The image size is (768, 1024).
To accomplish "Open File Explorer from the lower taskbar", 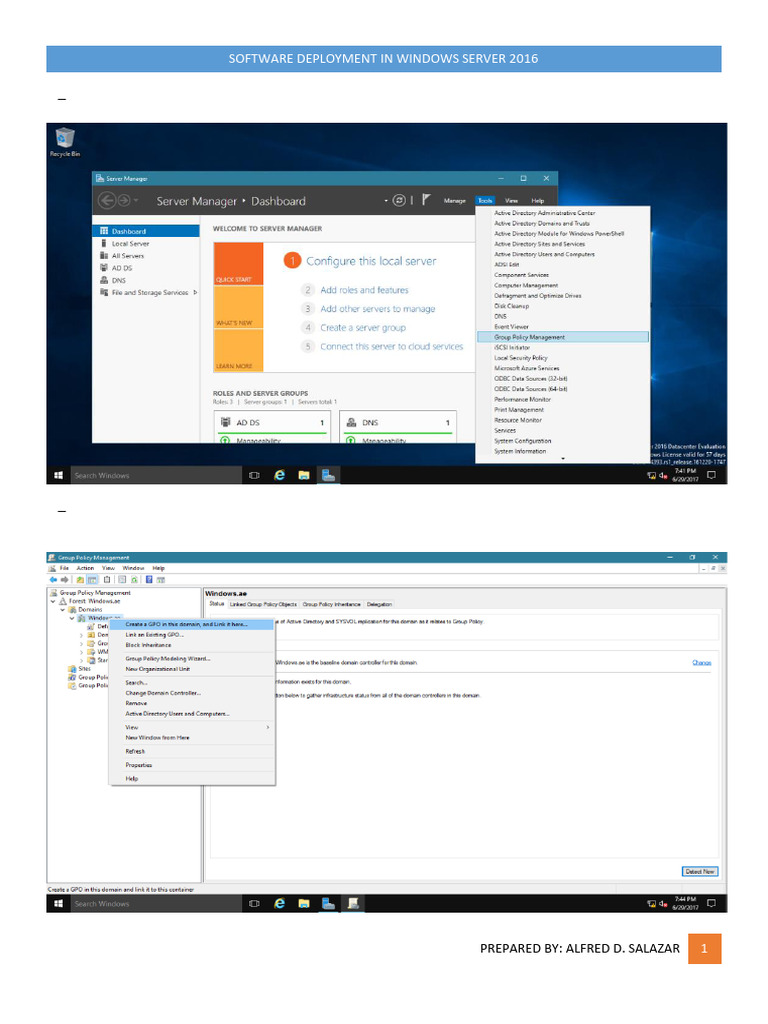I will pyautogui.click(x=303, y=903).
